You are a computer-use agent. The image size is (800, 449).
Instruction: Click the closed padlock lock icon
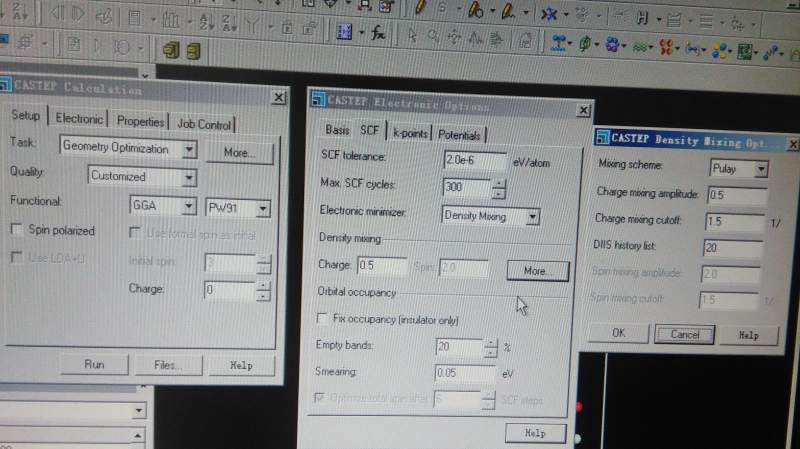point(287,28)
